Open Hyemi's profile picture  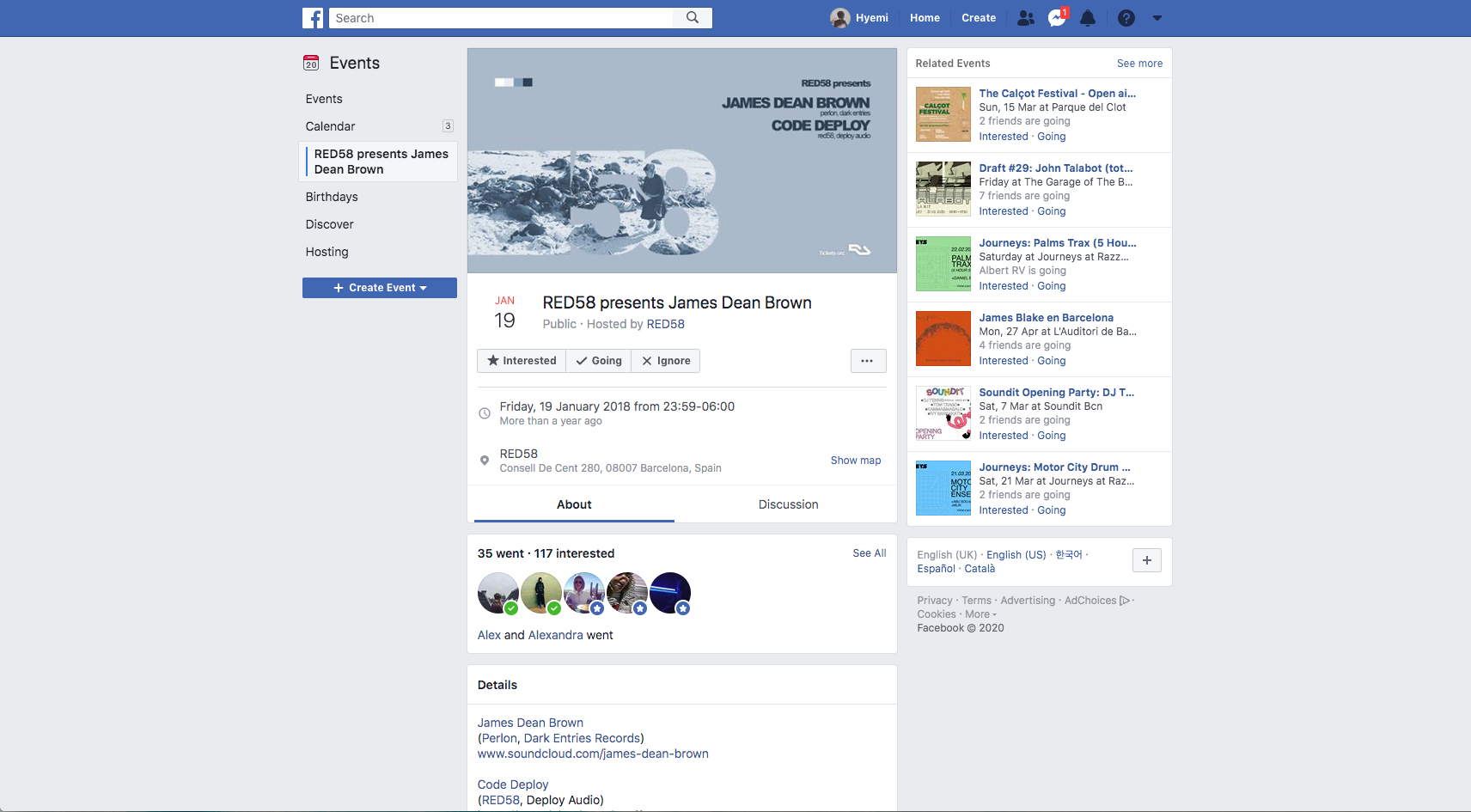839,18
